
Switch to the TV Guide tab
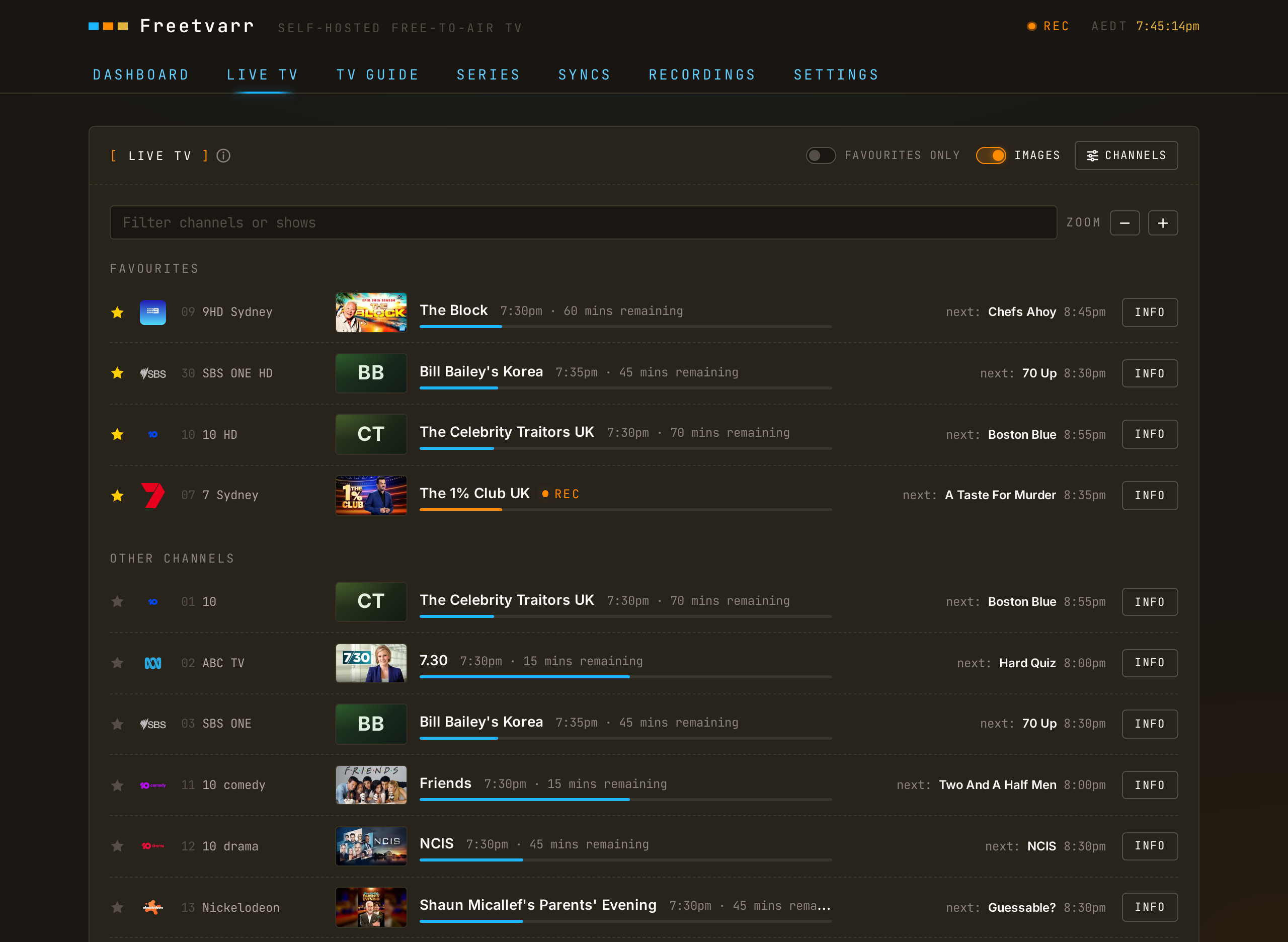pyautogui.click(x=377, y=74)
